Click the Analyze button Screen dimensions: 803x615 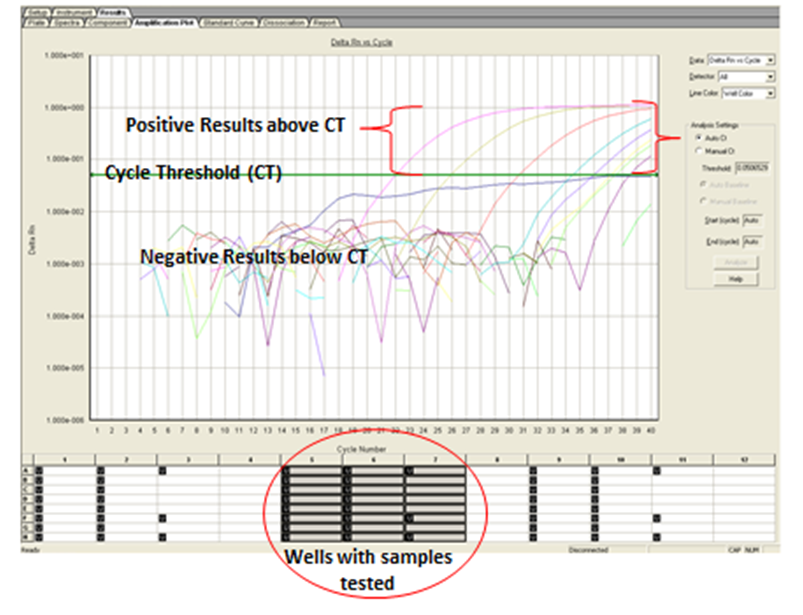736,262
